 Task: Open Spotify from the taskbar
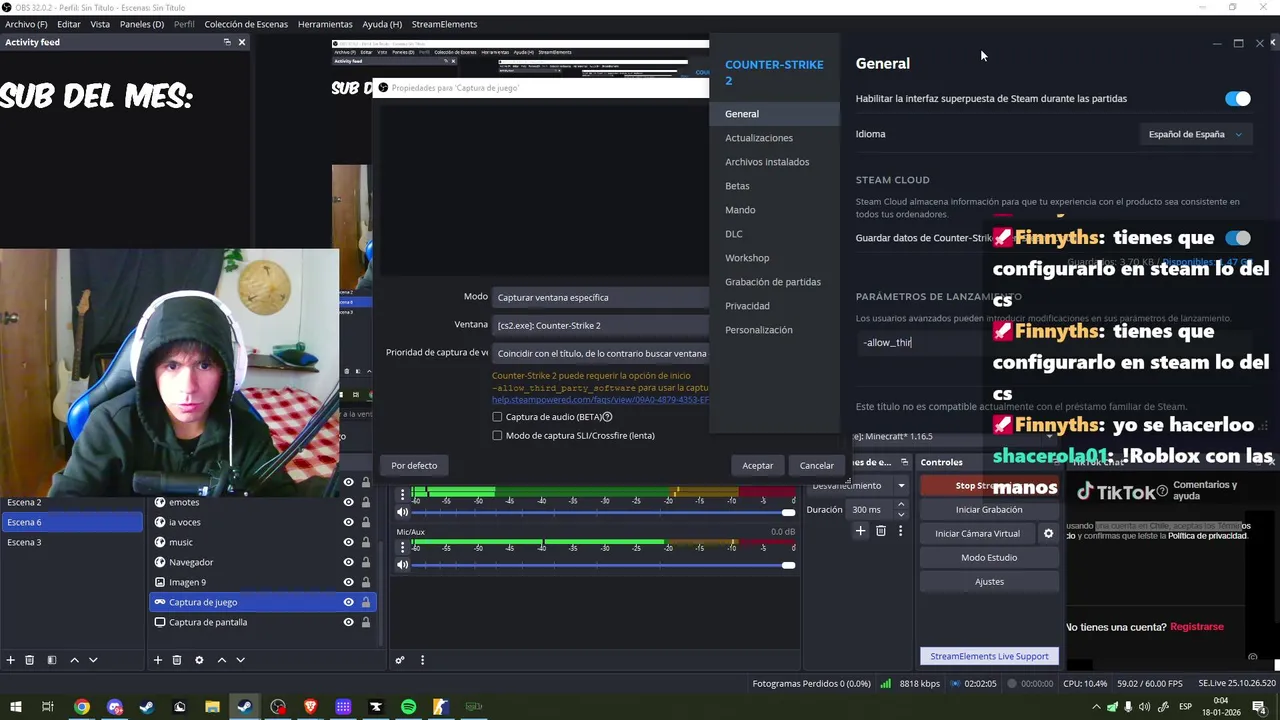[408, 707]
